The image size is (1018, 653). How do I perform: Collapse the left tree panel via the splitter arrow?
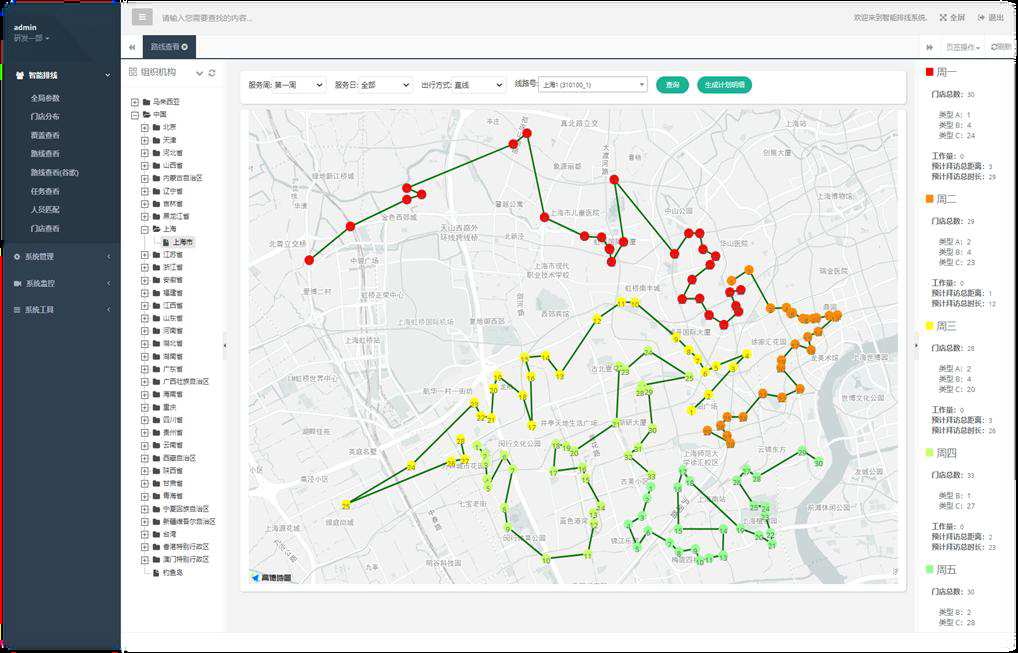225,344
